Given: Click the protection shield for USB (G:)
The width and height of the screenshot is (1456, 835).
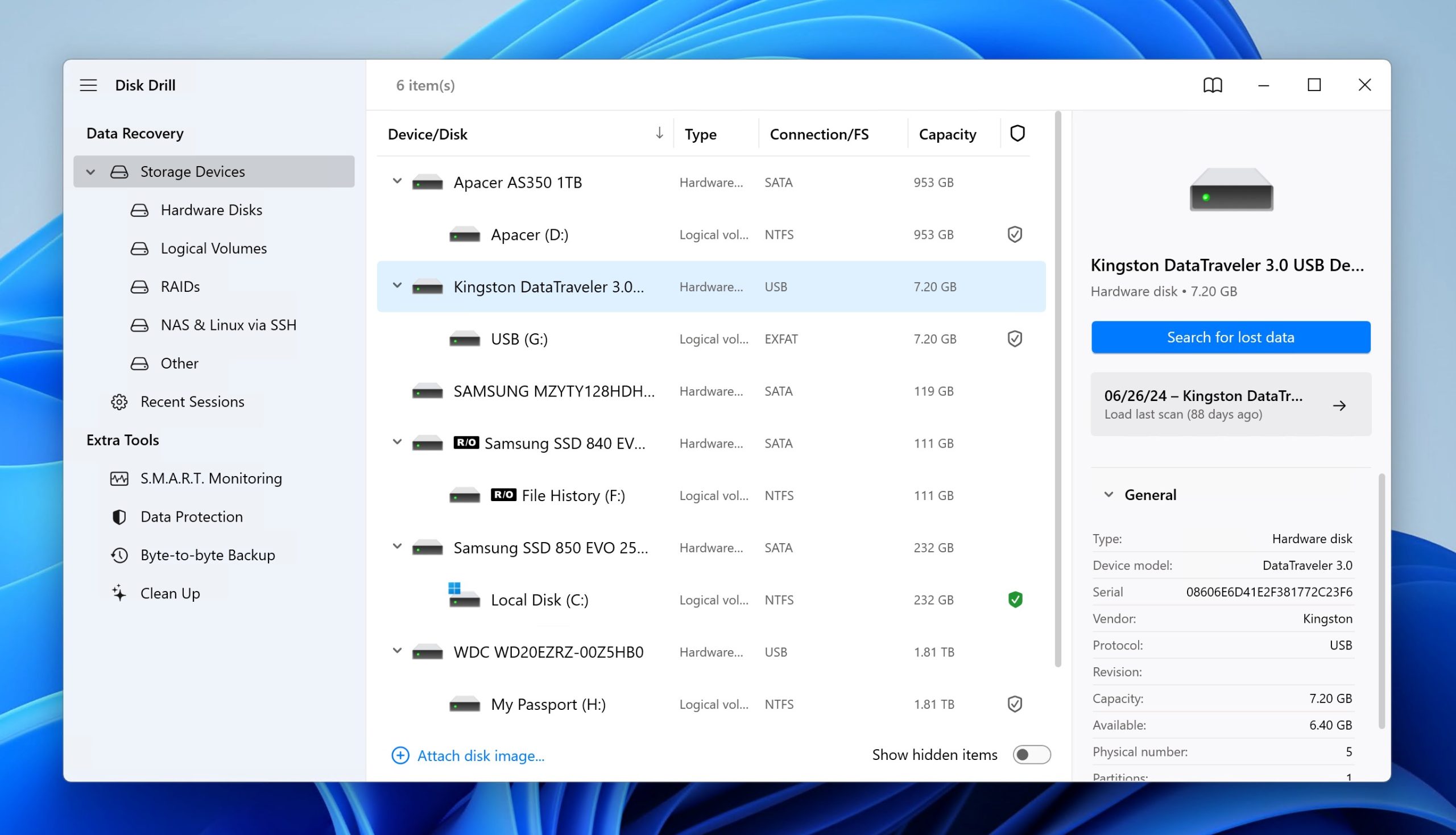Looking at the screenshot, I should pyautogui.click(x=1015, y=338).
